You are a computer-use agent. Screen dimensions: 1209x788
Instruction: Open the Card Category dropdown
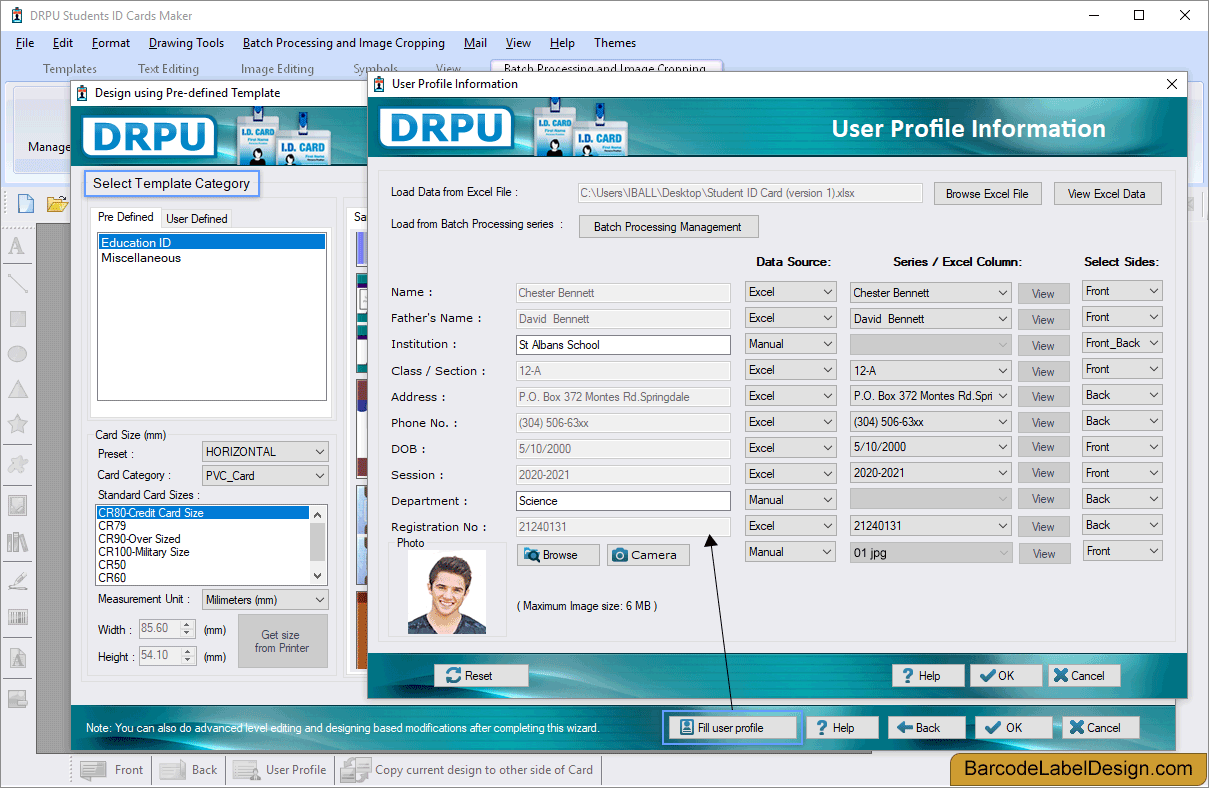264,475
